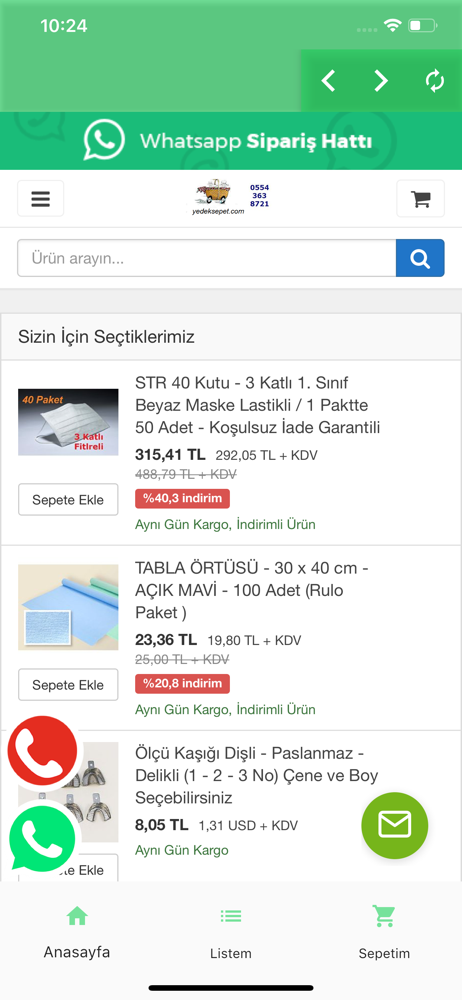
Task: Click the blue search magnifier button
Action: (420, 258)
